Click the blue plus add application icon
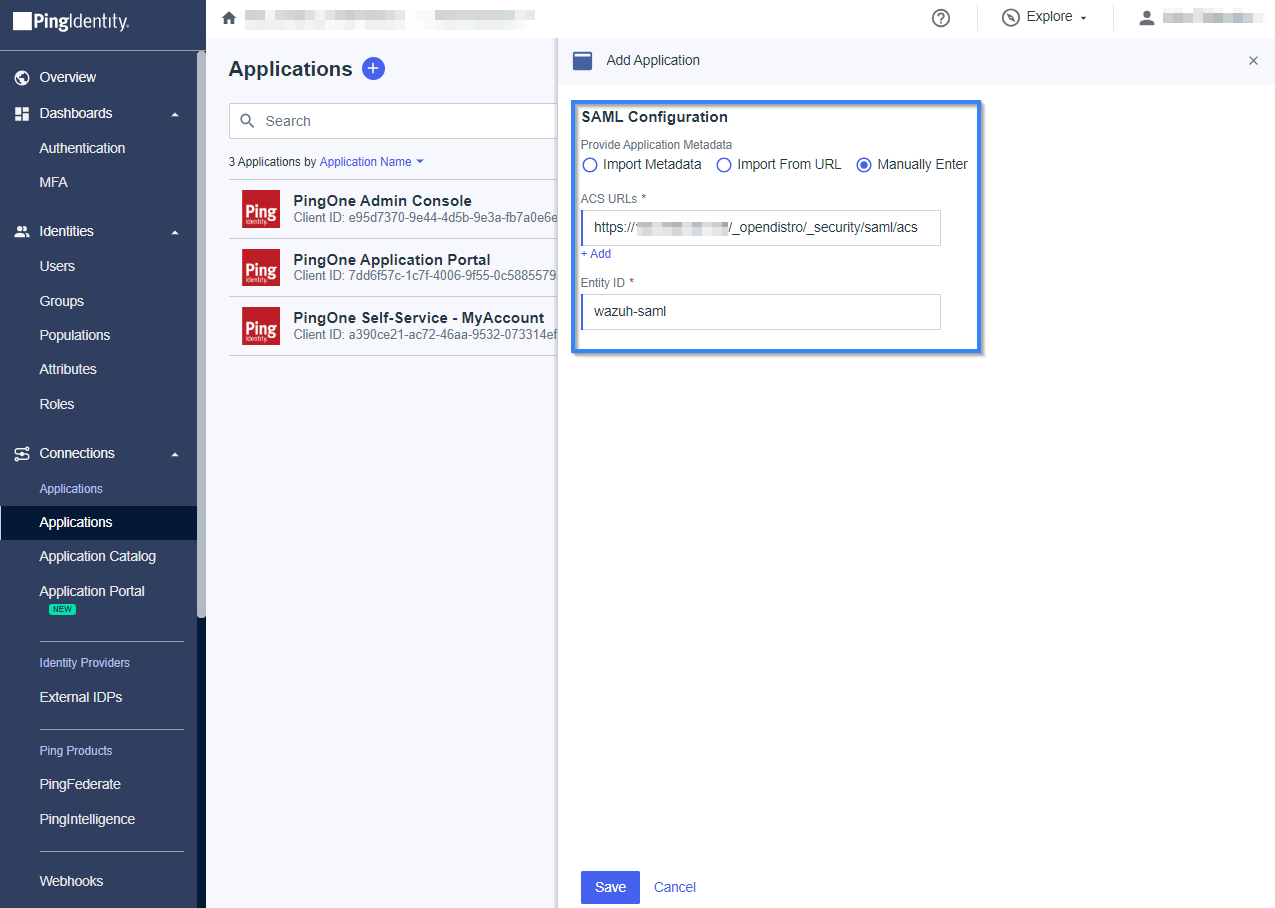The width and height of the screenshot is (1275, 908). pos(373,69)
